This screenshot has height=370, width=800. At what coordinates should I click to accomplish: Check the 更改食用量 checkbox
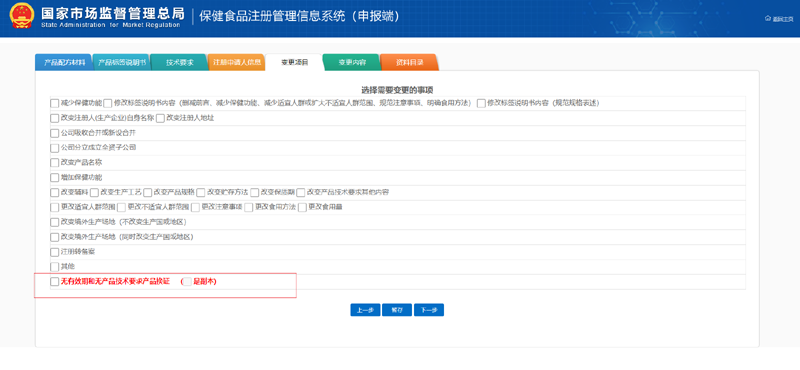[302, 207]
